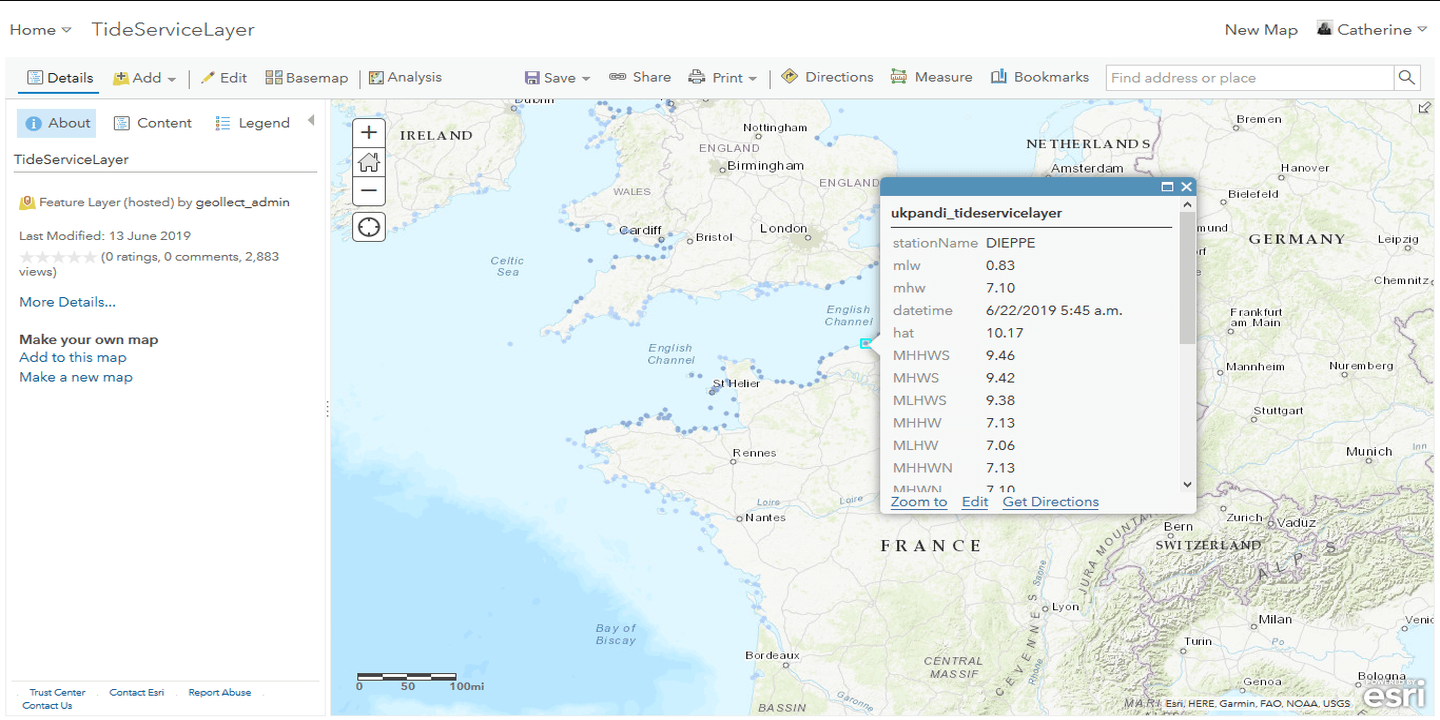The width and height of the screenshot is (1440, 720).
Task: Click the datetime 6/22/2019 5:45 a.m. value
Action: [x=1054, y=311]
